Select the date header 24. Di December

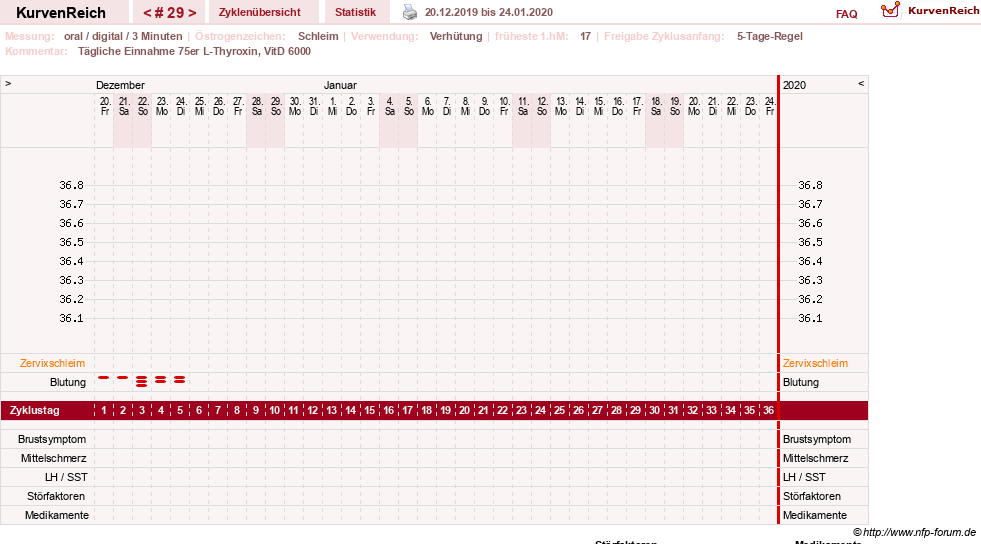click(x=181, y=106)
